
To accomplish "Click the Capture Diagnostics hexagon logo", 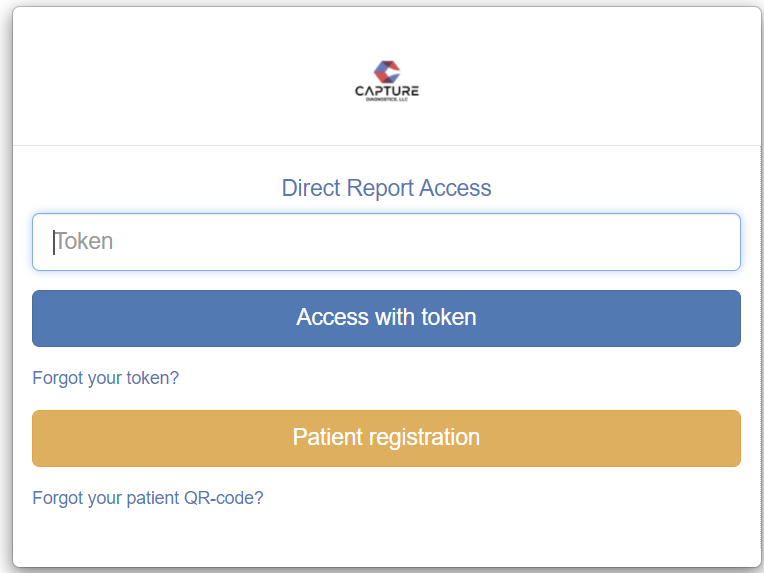I will (x=387, y=72).
